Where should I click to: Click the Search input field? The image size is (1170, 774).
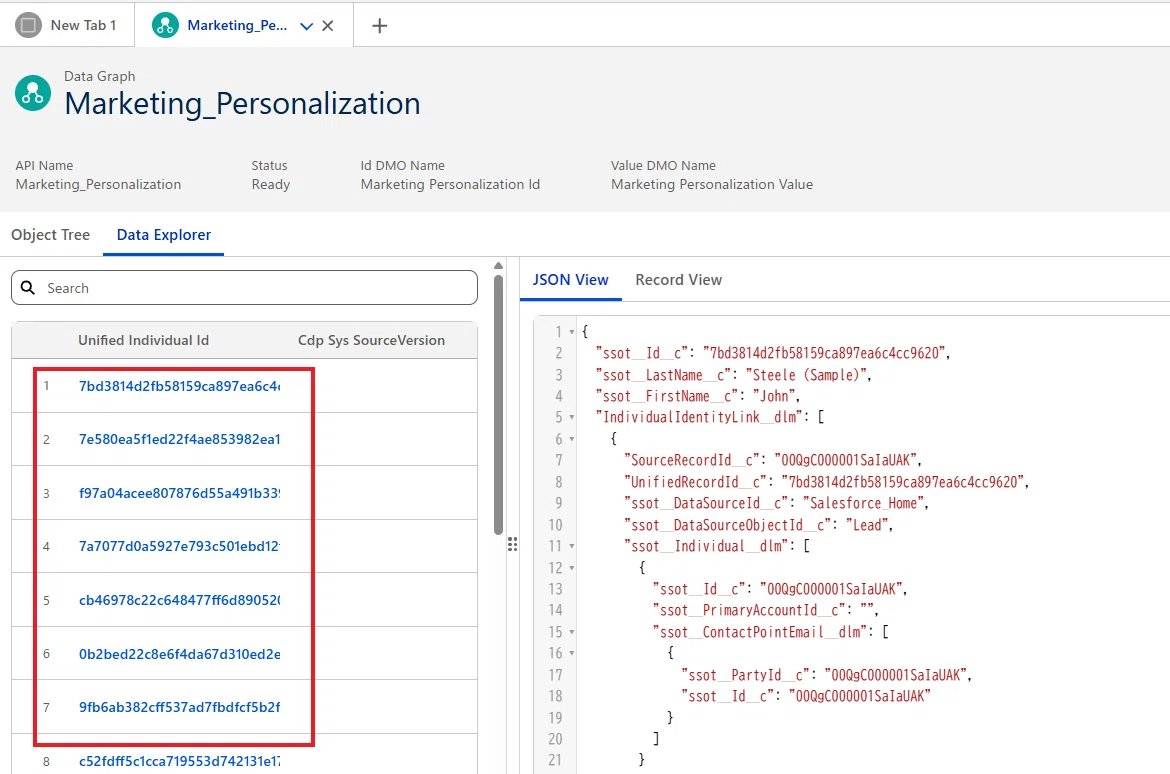pos(244,287)
